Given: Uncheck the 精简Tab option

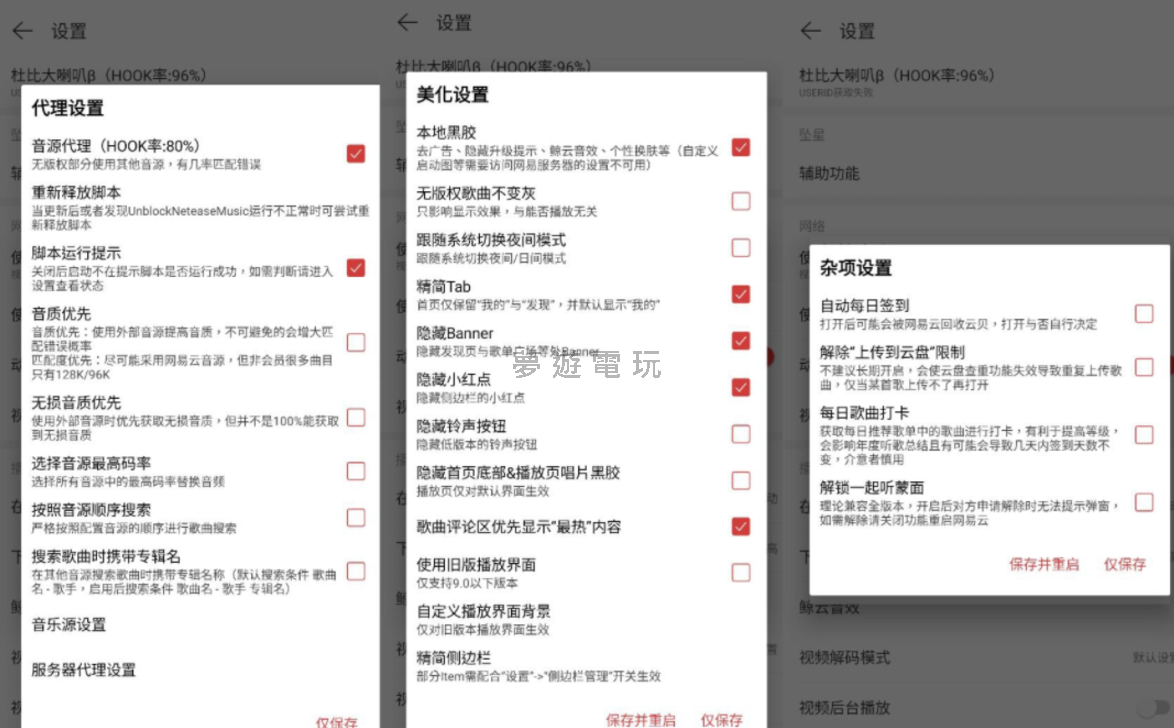Looking at the screenshot, I should point(740,293).
